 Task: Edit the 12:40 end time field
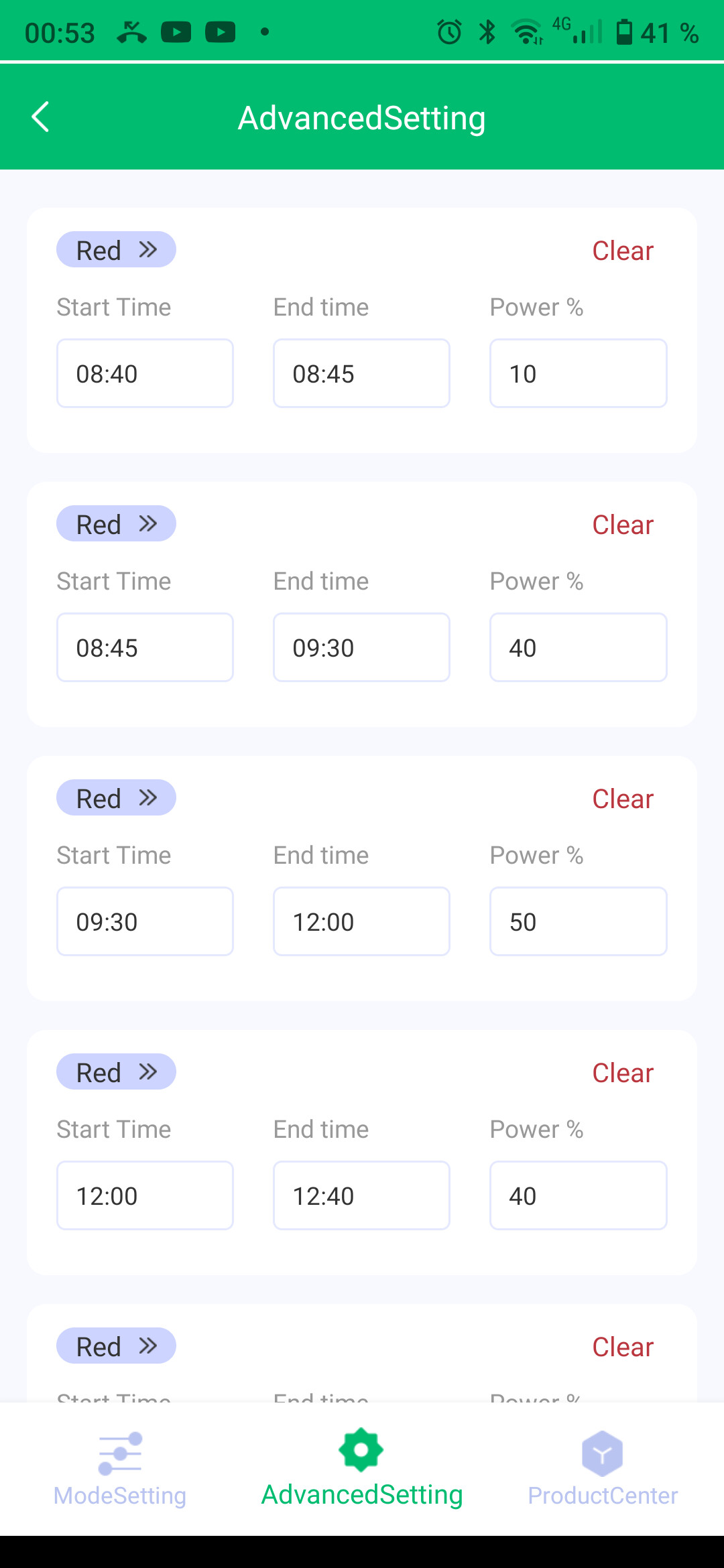[x=361, y=1195]
